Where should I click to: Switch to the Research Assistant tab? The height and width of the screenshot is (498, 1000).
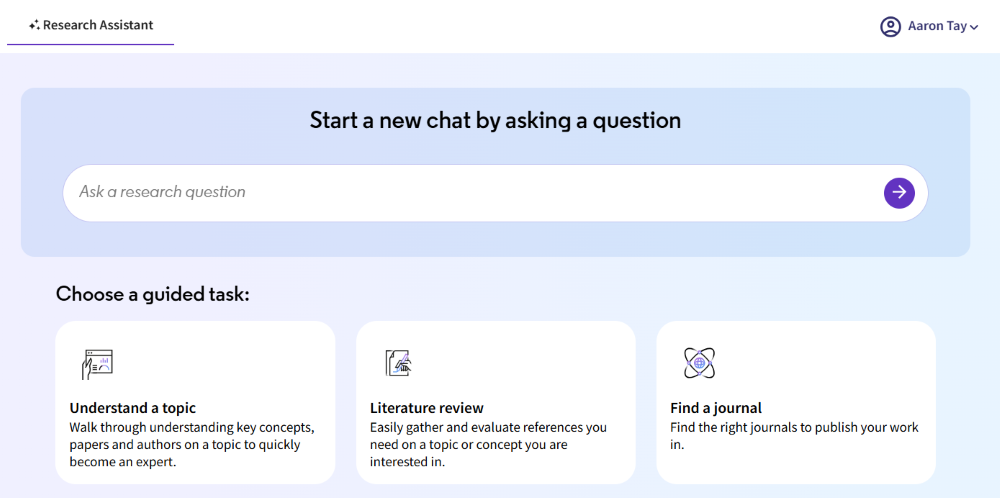(91, 26)
